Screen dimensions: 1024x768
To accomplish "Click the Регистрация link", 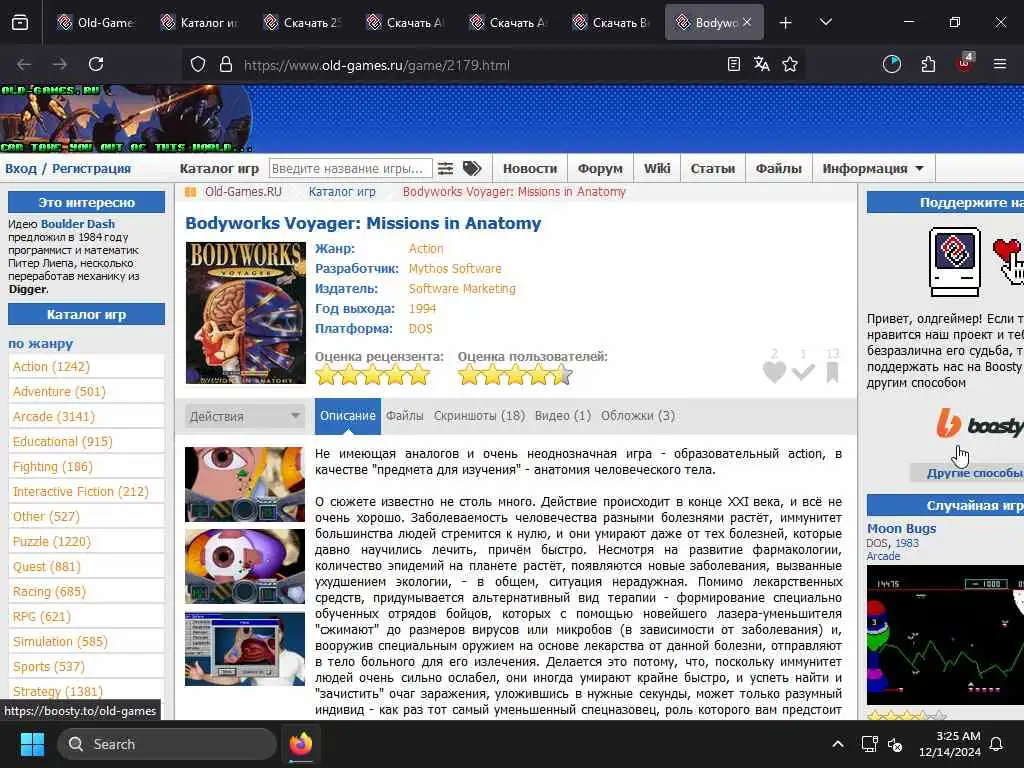I will [x=91, y=168].
